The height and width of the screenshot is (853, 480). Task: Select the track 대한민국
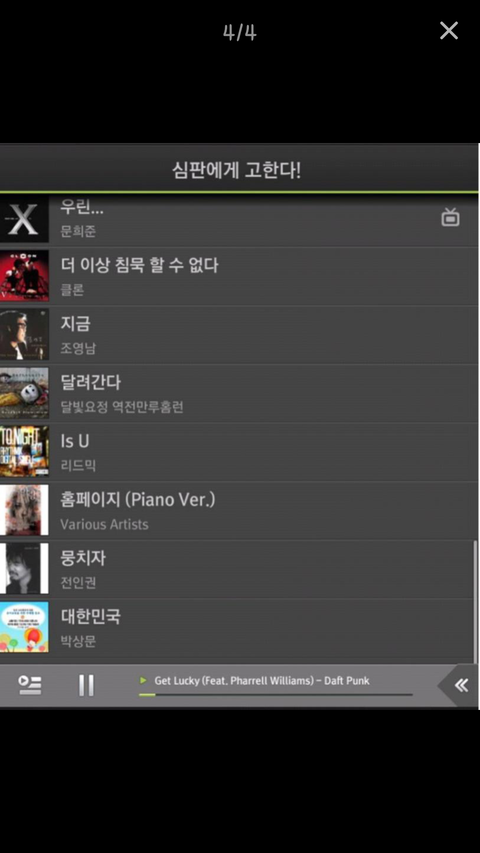pyautogui.click(x=239, y=628)
